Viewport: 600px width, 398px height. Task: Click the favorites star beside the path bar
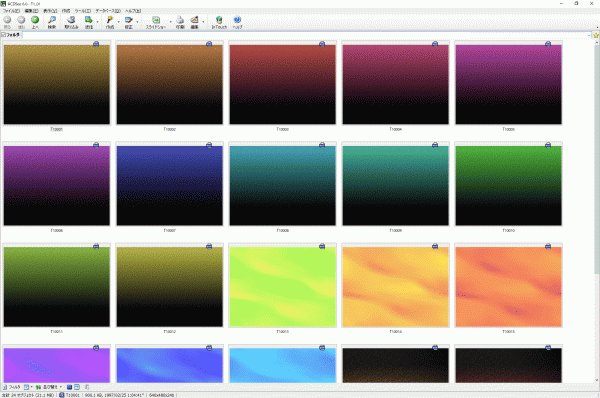pos(596,35)
